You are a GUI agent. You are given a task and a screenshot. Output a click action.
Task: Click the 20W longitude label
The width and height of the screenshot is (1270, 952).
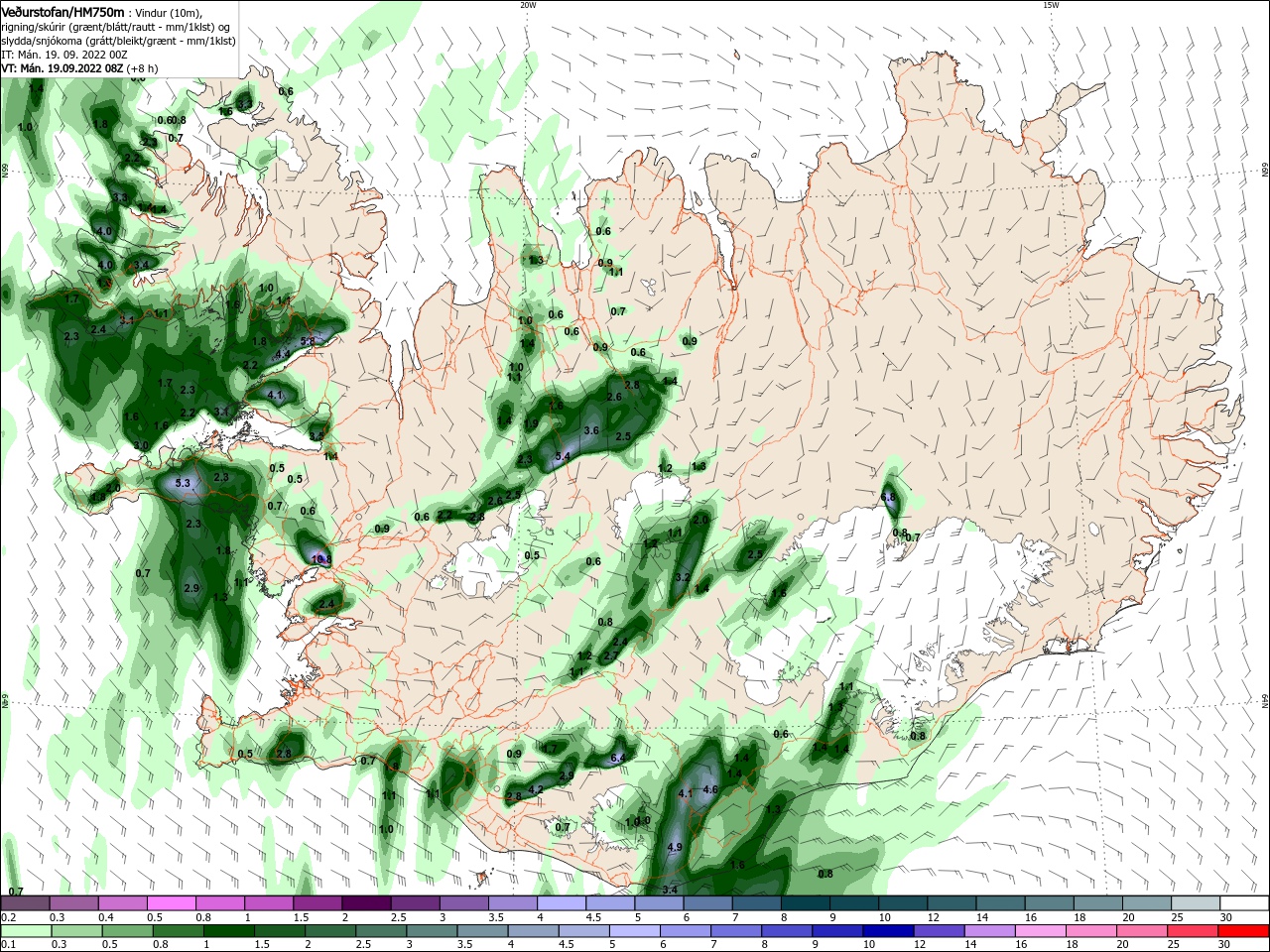528,5
